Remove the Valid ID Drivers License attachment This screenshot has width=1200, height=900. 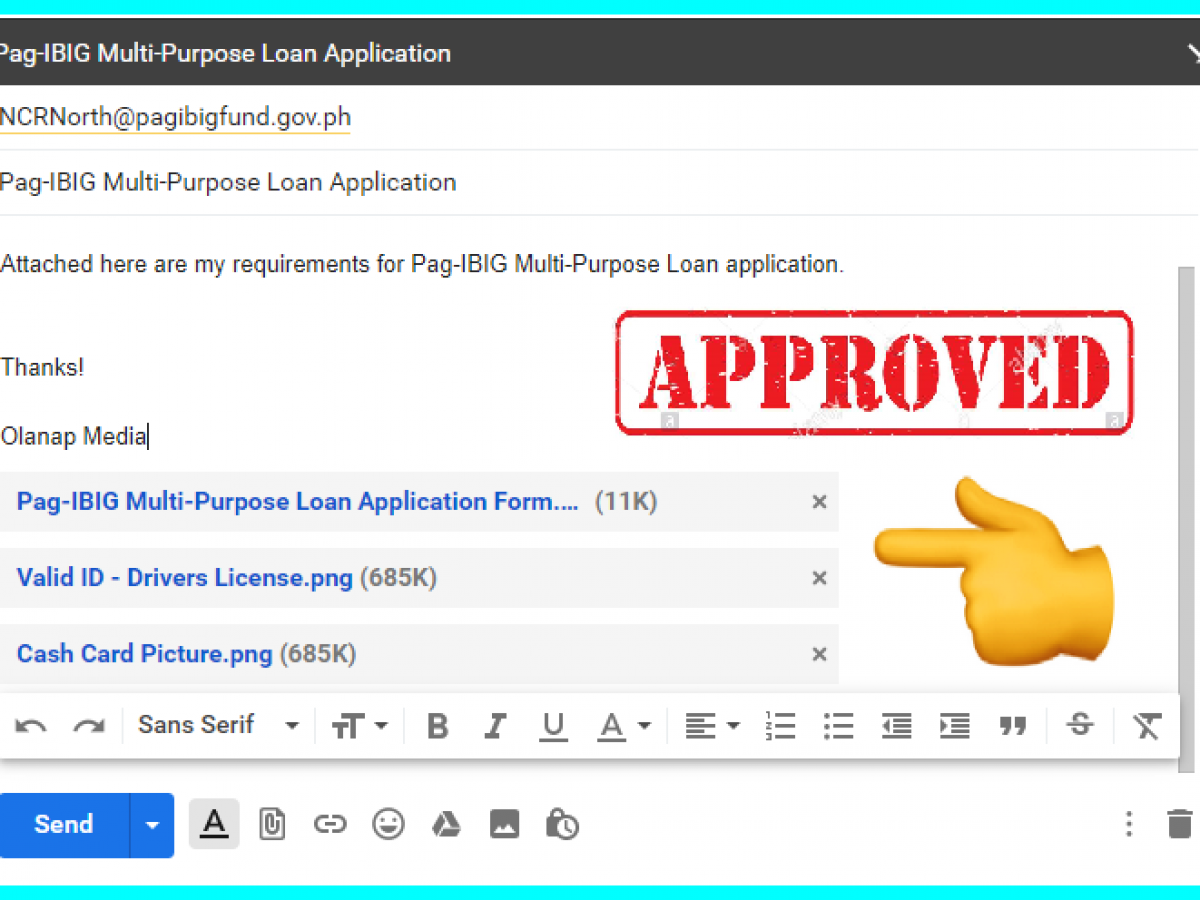[819, 578]
